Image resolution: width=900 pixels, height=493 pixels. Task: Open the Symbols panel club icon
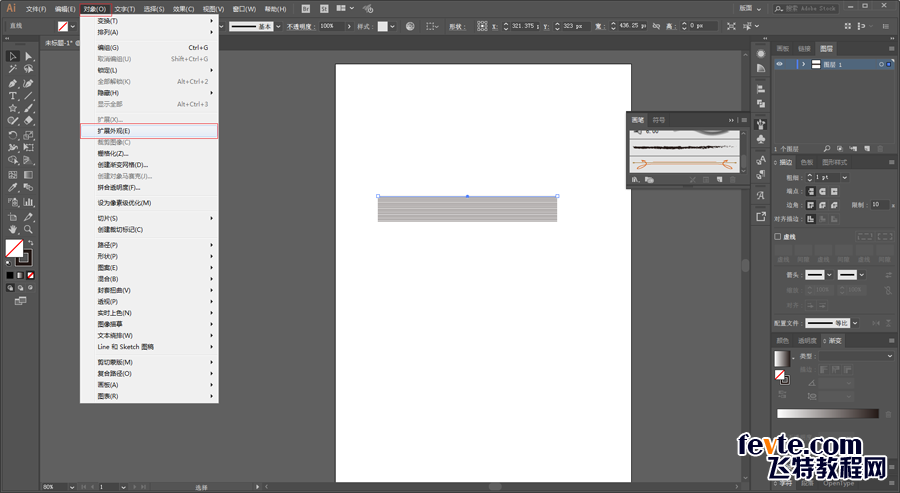click(x=761, y=139)
